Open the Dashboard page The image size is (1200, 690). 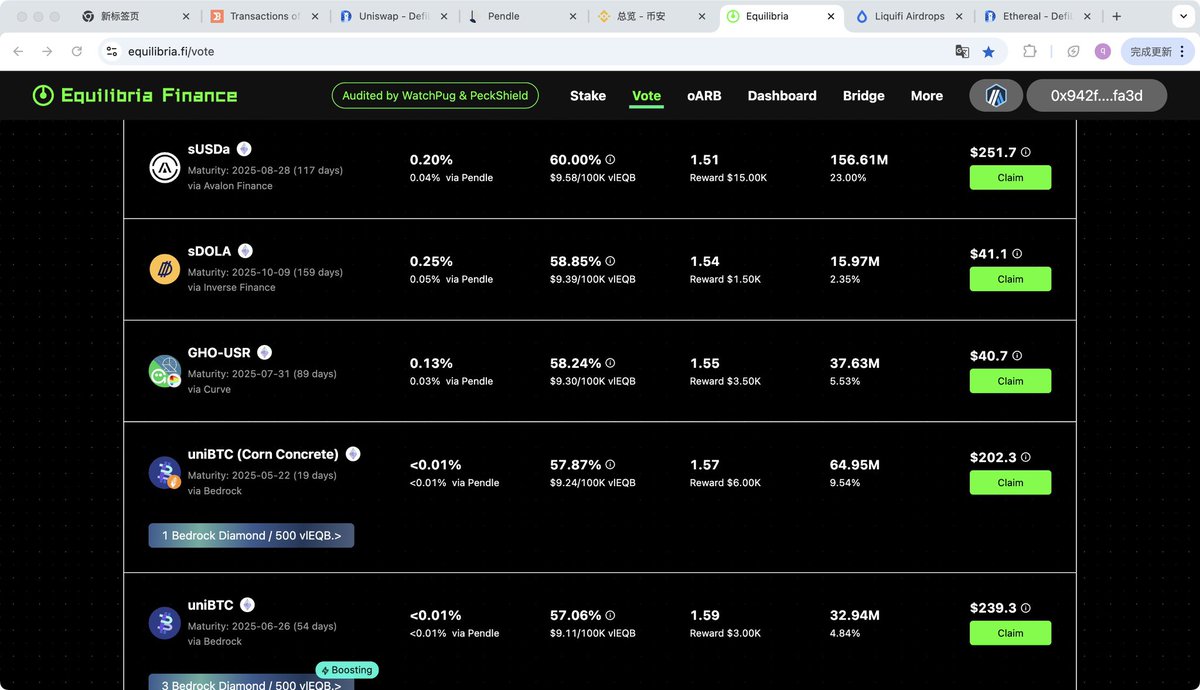[x=782, y=96]
